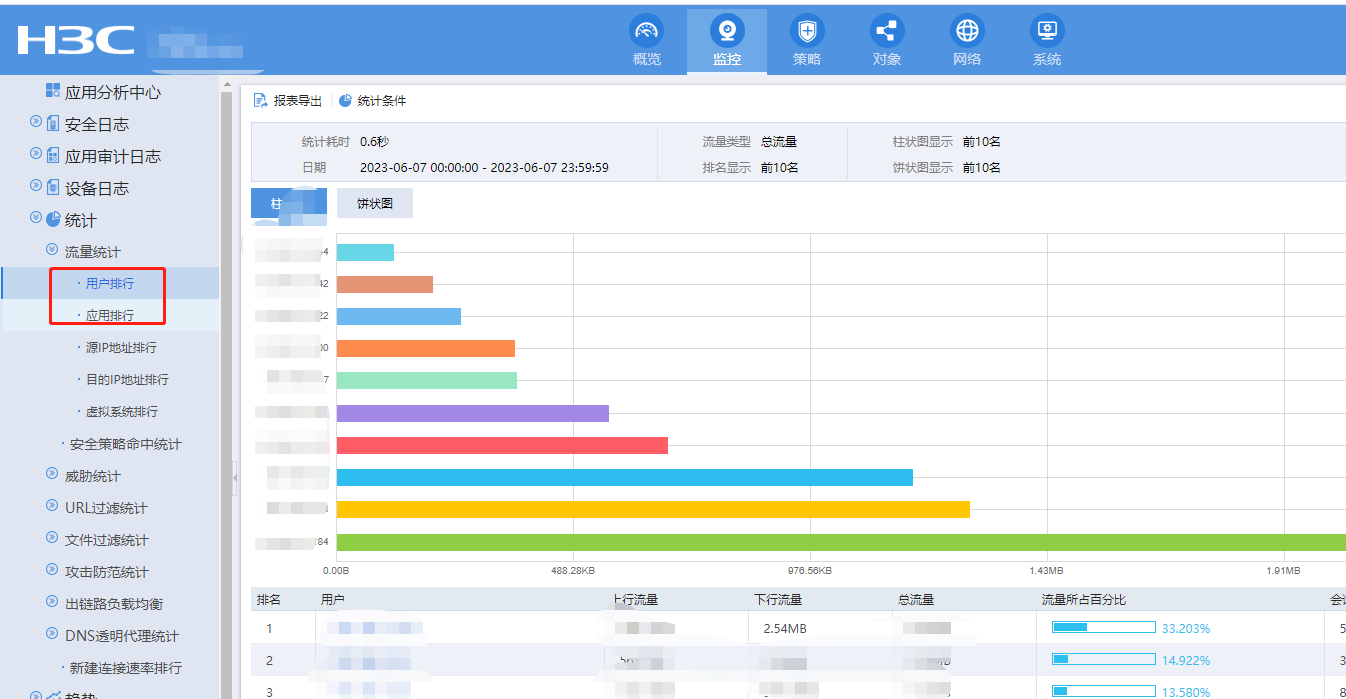Expand the 应用审计日志 node

pos(37,154)
